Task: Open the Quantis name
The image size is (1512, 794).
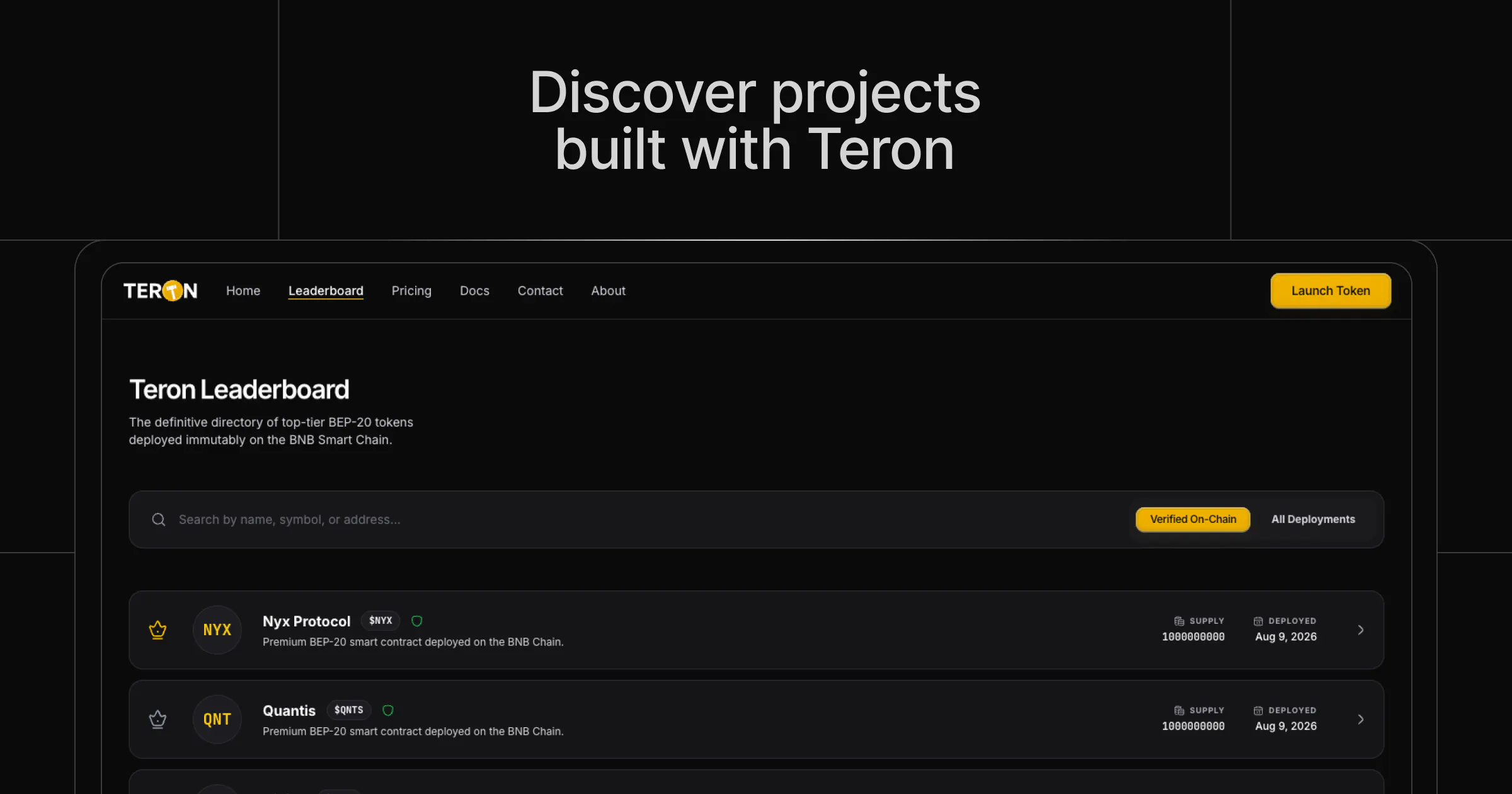Action: (x=289, y=711)
